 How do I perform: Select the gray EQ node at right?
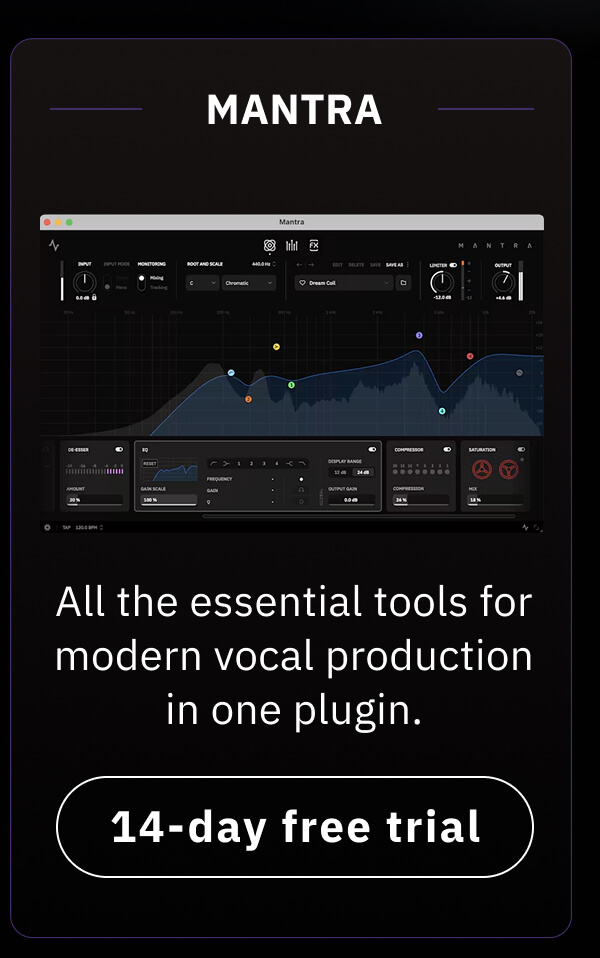[519, 373]
